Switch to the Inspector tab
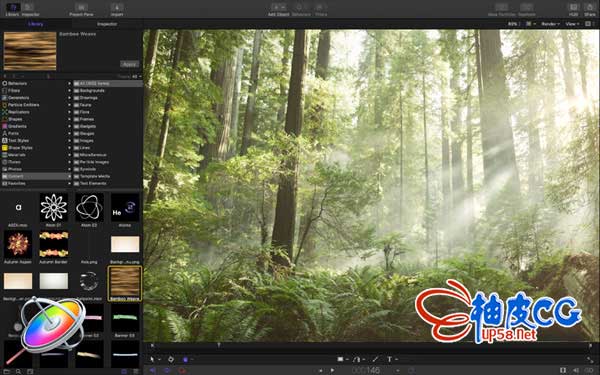The image size is (600, 375). 107,24
